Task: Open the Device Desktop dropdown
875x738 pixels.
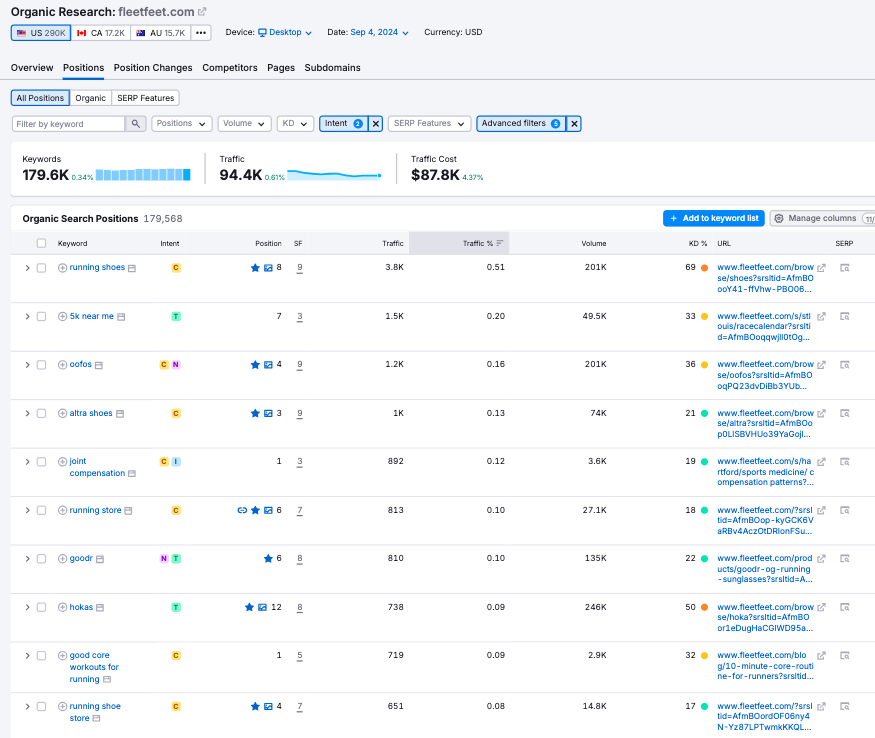Action: [x=285, y=32]
